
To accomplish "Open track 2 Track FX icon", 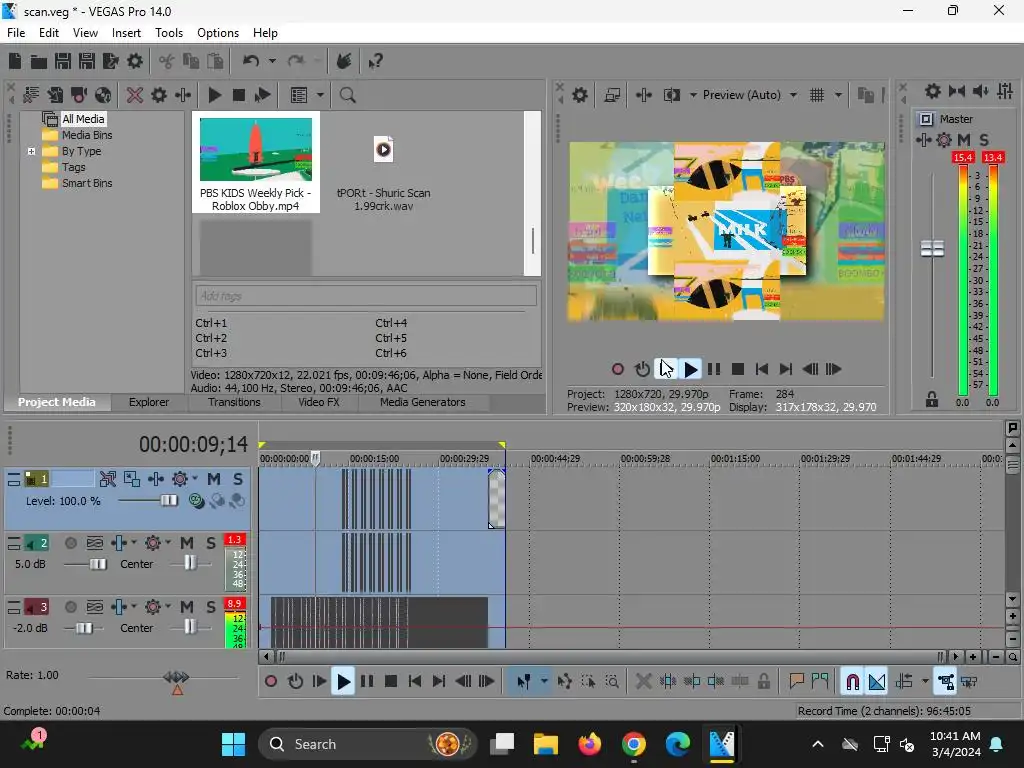I will [119, 543].
